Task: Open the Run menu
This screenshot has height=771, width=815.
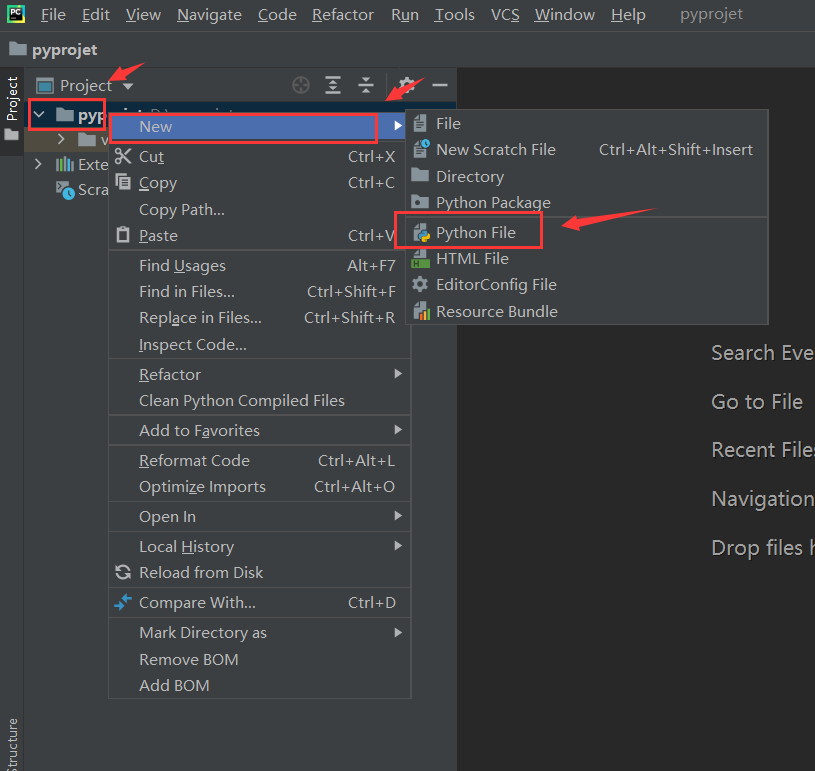Action: pos(405,15)
